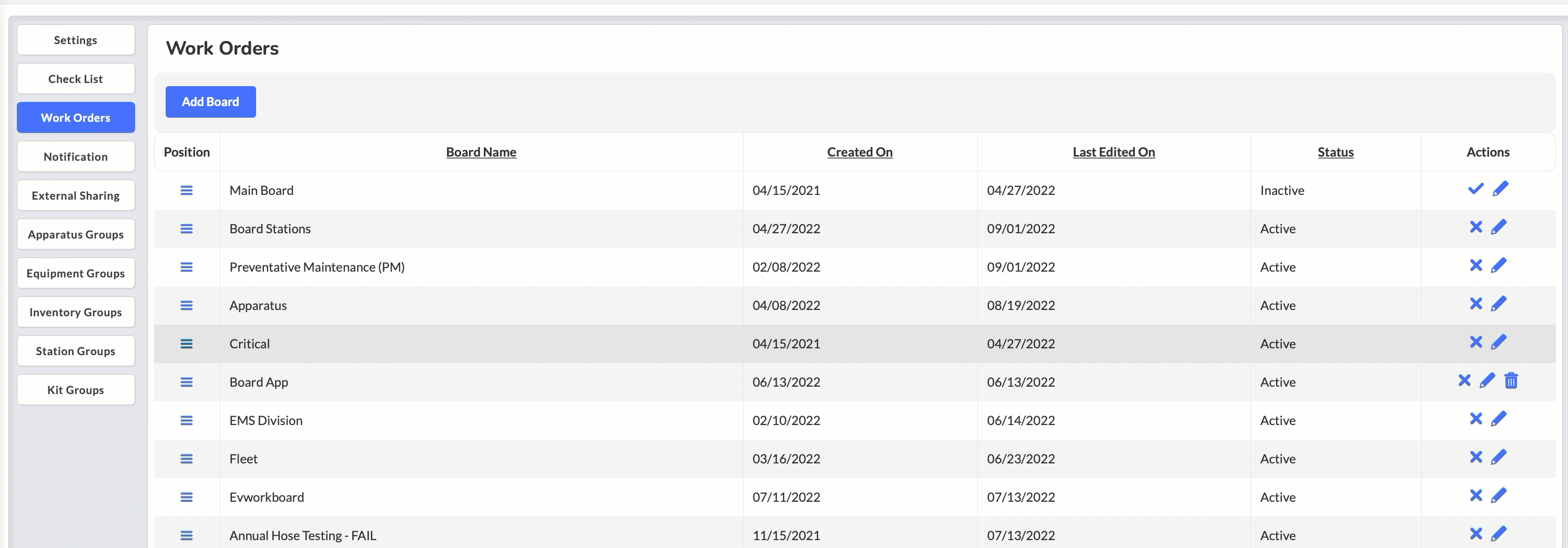Viewport: 1568px width, 548px height.
Task: Sort table by Status header
Action: point(1336,152)
